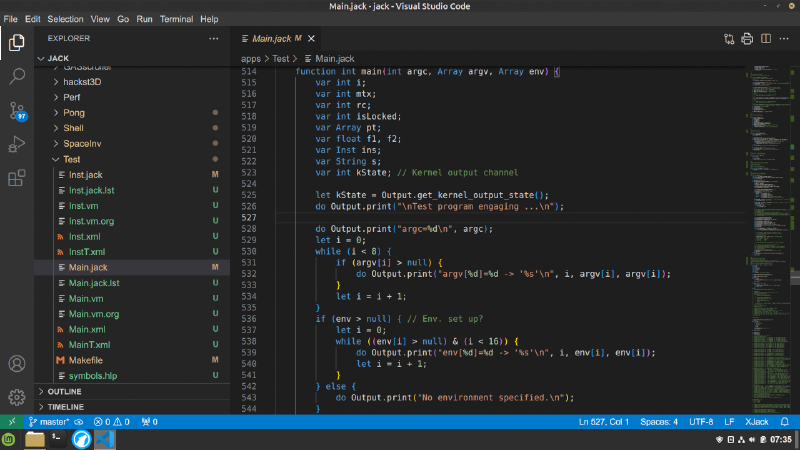
Task: Open the Manage gear menu
Action: 17,397
